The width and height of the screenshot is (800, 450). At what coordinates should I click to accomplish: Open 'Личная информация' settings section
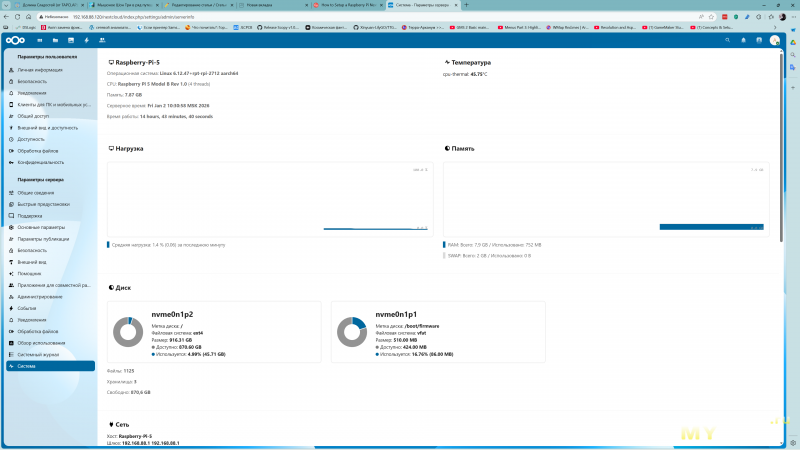point(38,72)
